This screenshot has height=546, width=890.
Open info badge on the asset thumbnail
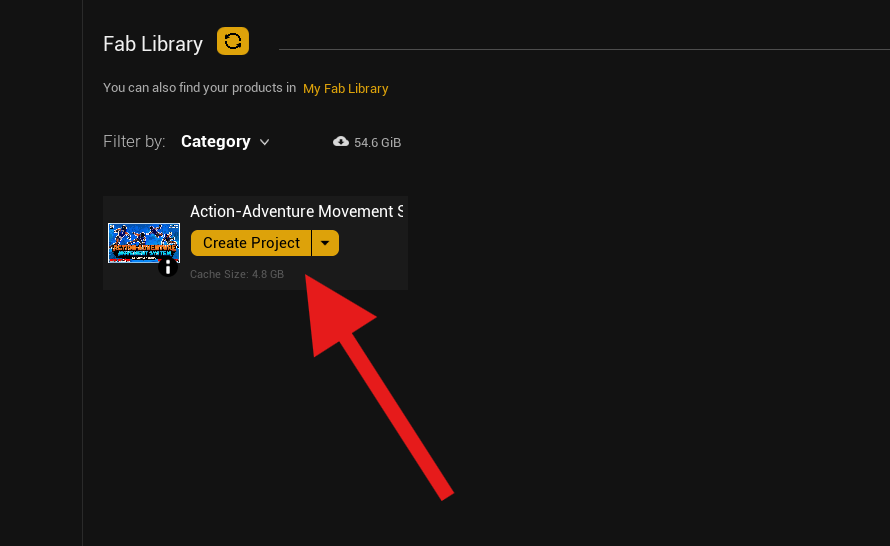tap(168, 267)
